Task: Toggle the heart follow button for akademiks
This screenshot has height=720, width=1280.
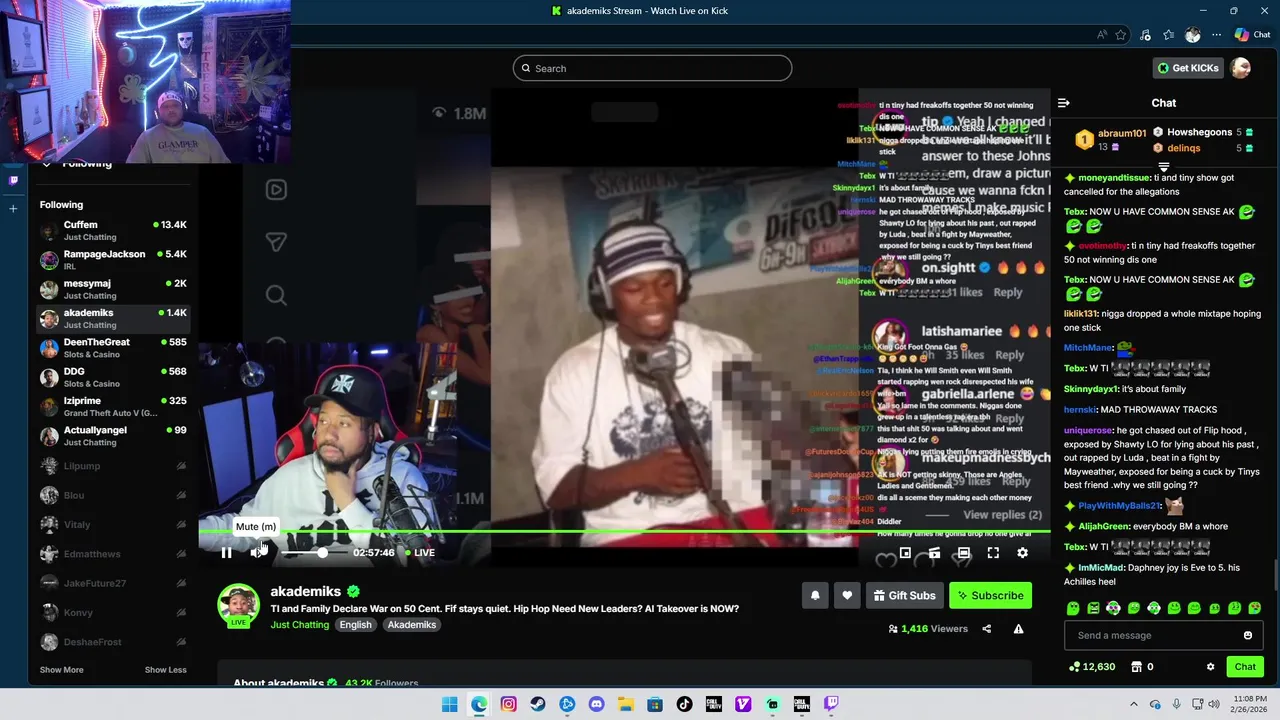Action: [x=847, y=595]
